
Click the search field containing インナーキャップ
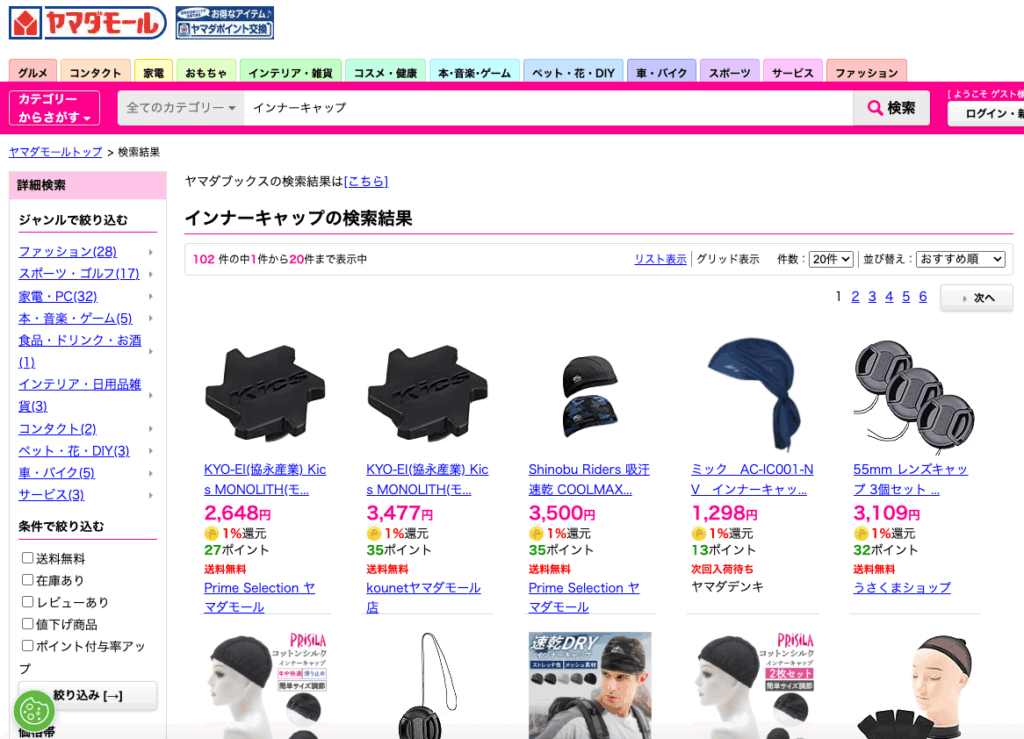coord(548,108)
